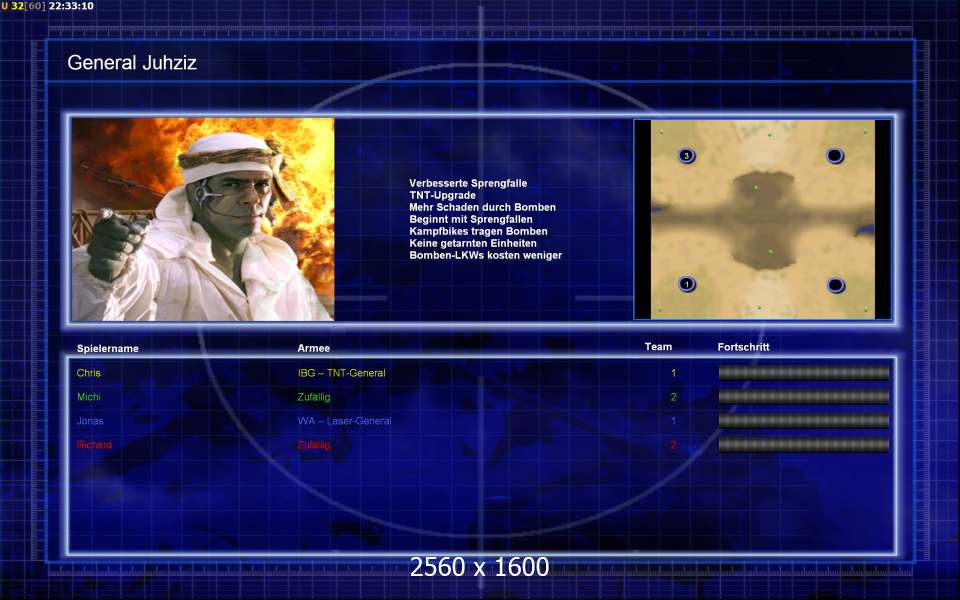
Task: Click IBG – TNT-General army entry
Action: point(342,373)
